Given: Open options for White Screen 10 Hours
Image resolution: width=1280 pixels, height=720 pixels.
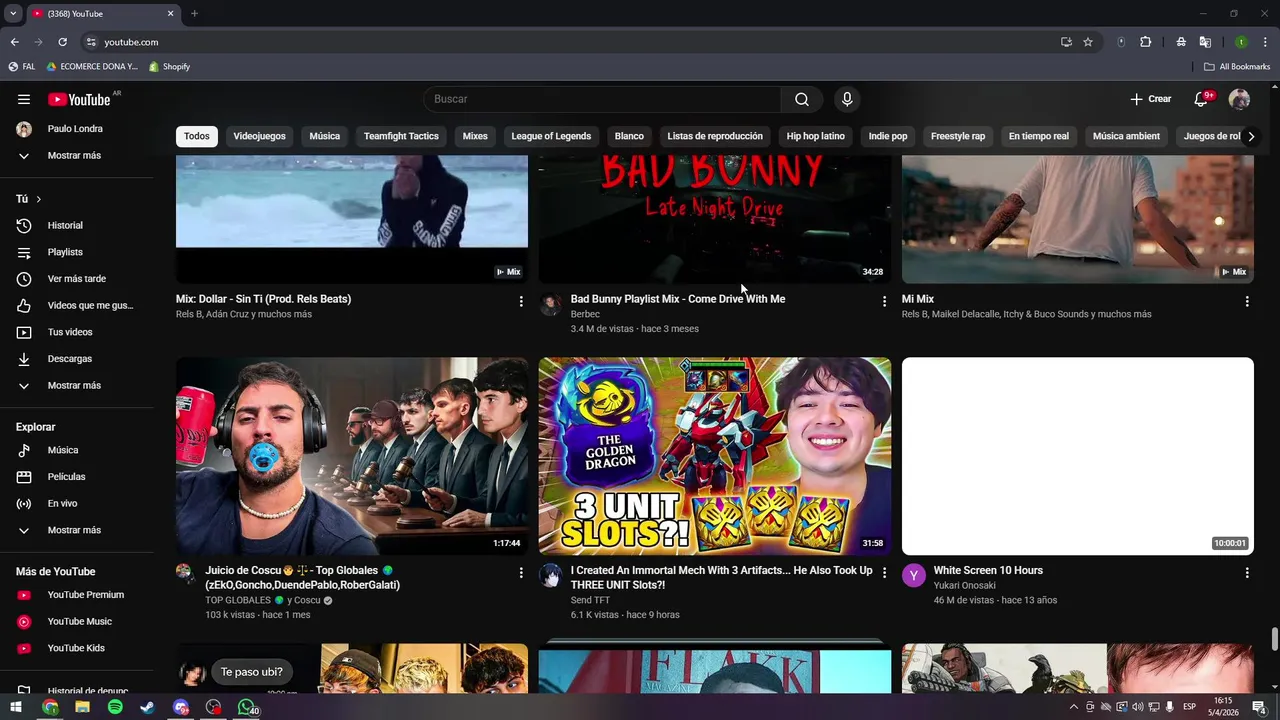Looking at the screenshot, I should pos(1247,573).
